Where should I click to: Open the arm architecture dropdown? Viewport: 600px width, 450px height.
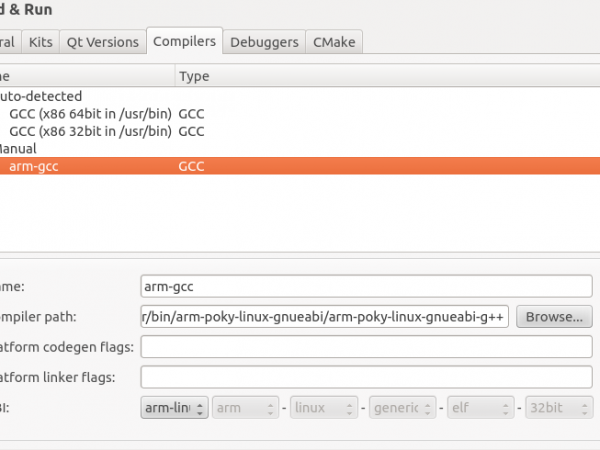(246, 408)
